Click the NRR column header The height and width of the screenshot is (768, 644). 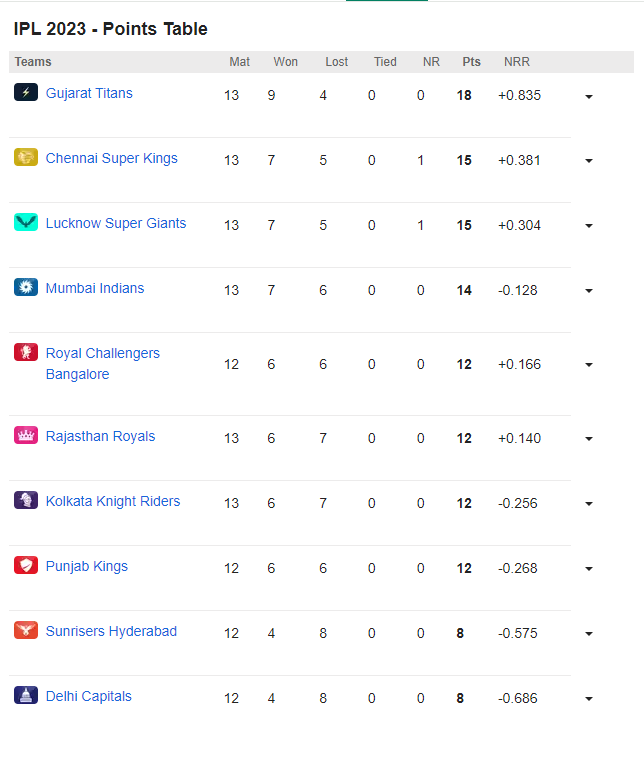pos(517,62)
